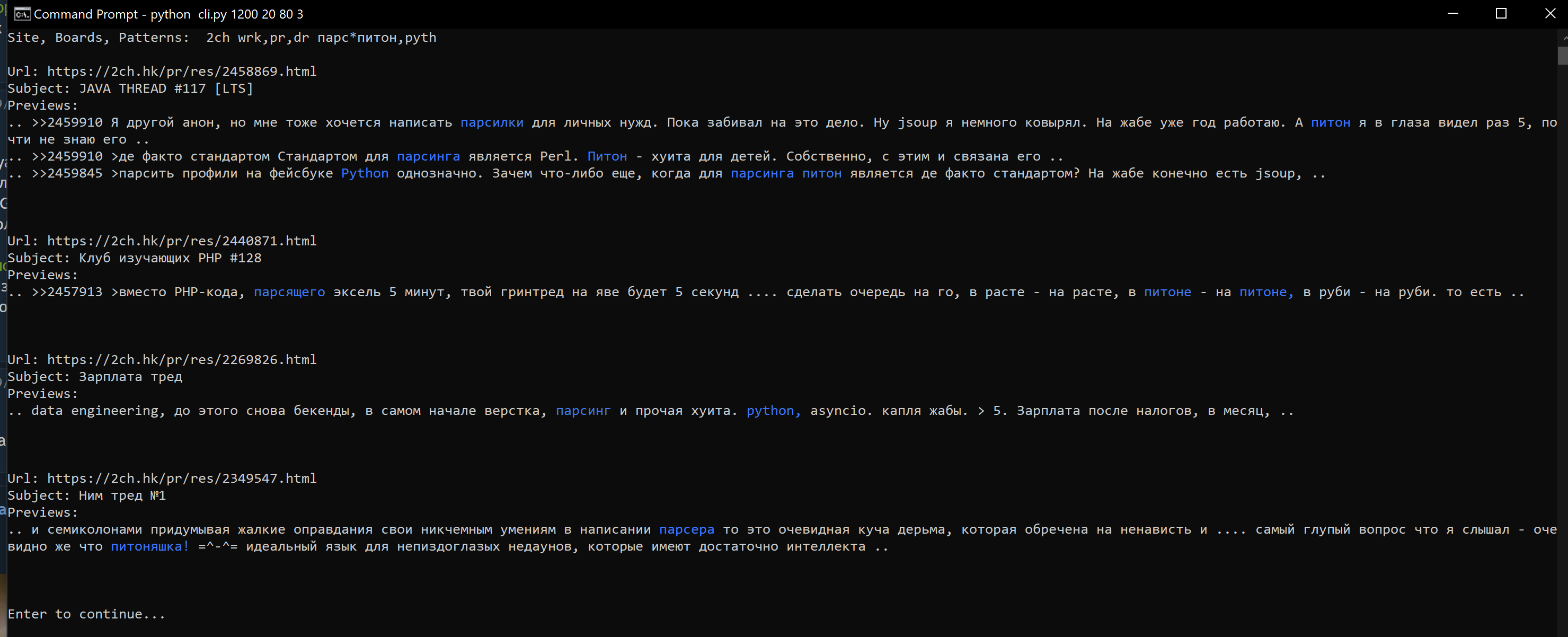The height and width of the screenshot is (637, 1568).
Task: Click post reference '>>2457913'
Action: click(67, 293)
